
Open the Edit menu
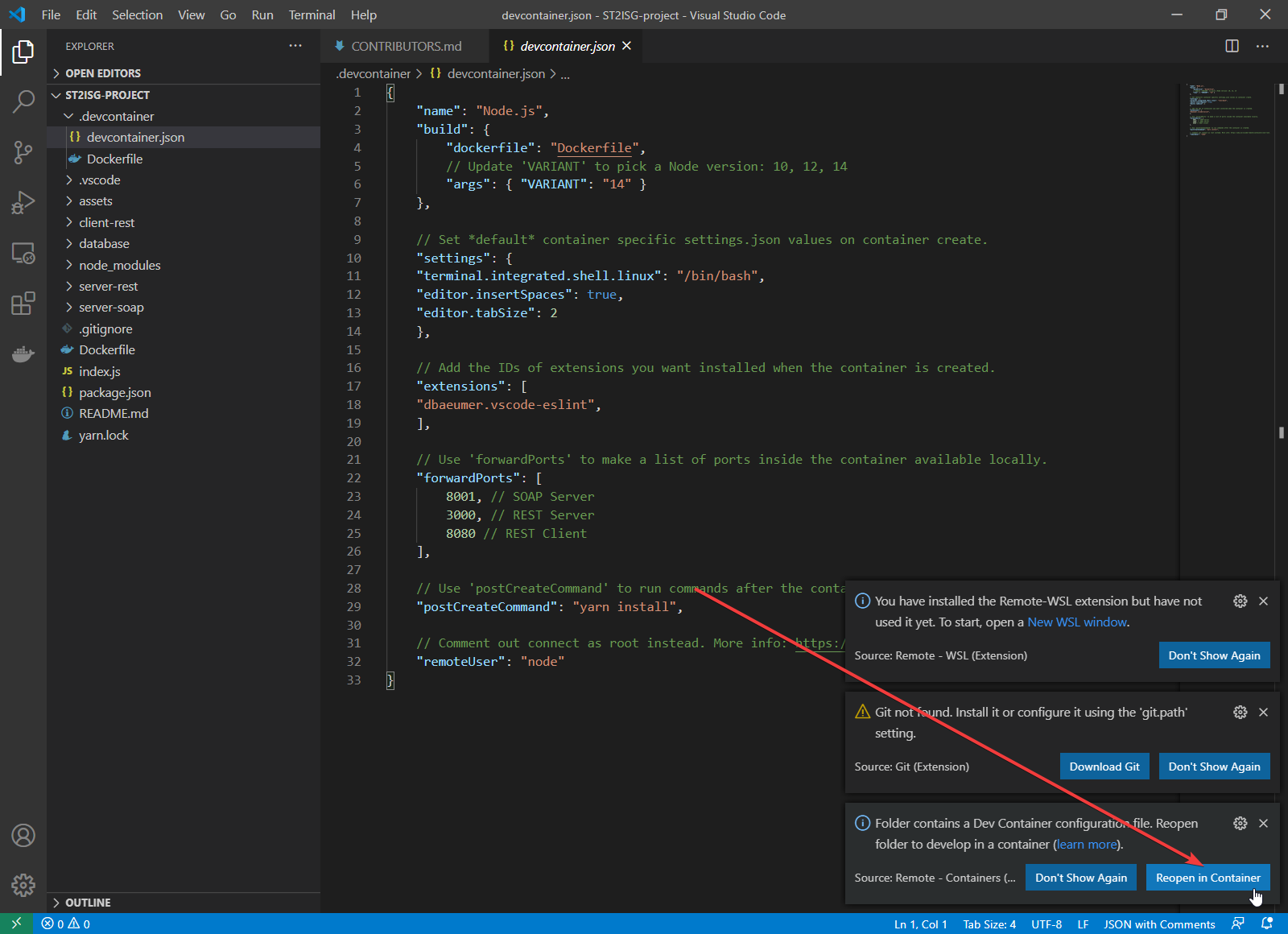point(86,14)
